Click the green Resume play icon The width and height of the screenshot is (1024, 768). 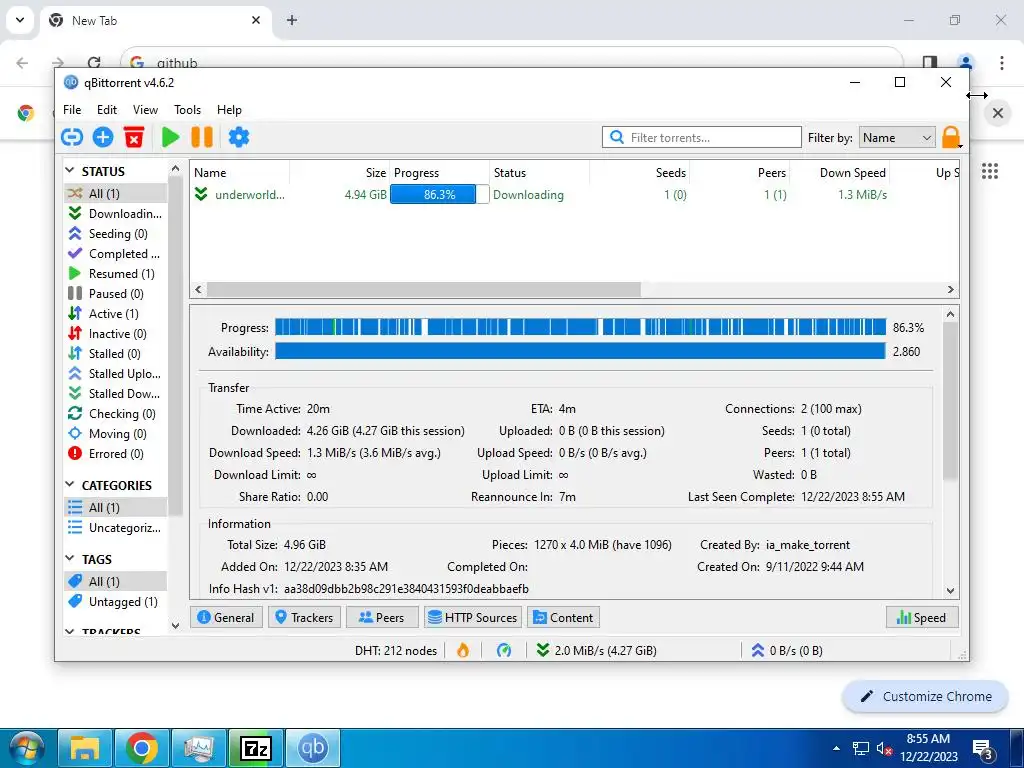coord(170,137)
